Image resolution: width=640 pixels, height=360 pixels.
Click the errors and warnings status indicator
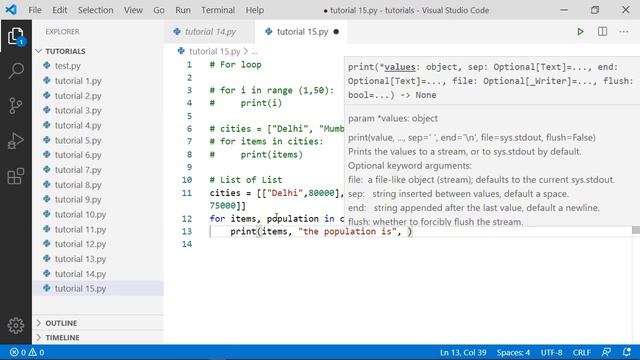(x=27, y=352)
